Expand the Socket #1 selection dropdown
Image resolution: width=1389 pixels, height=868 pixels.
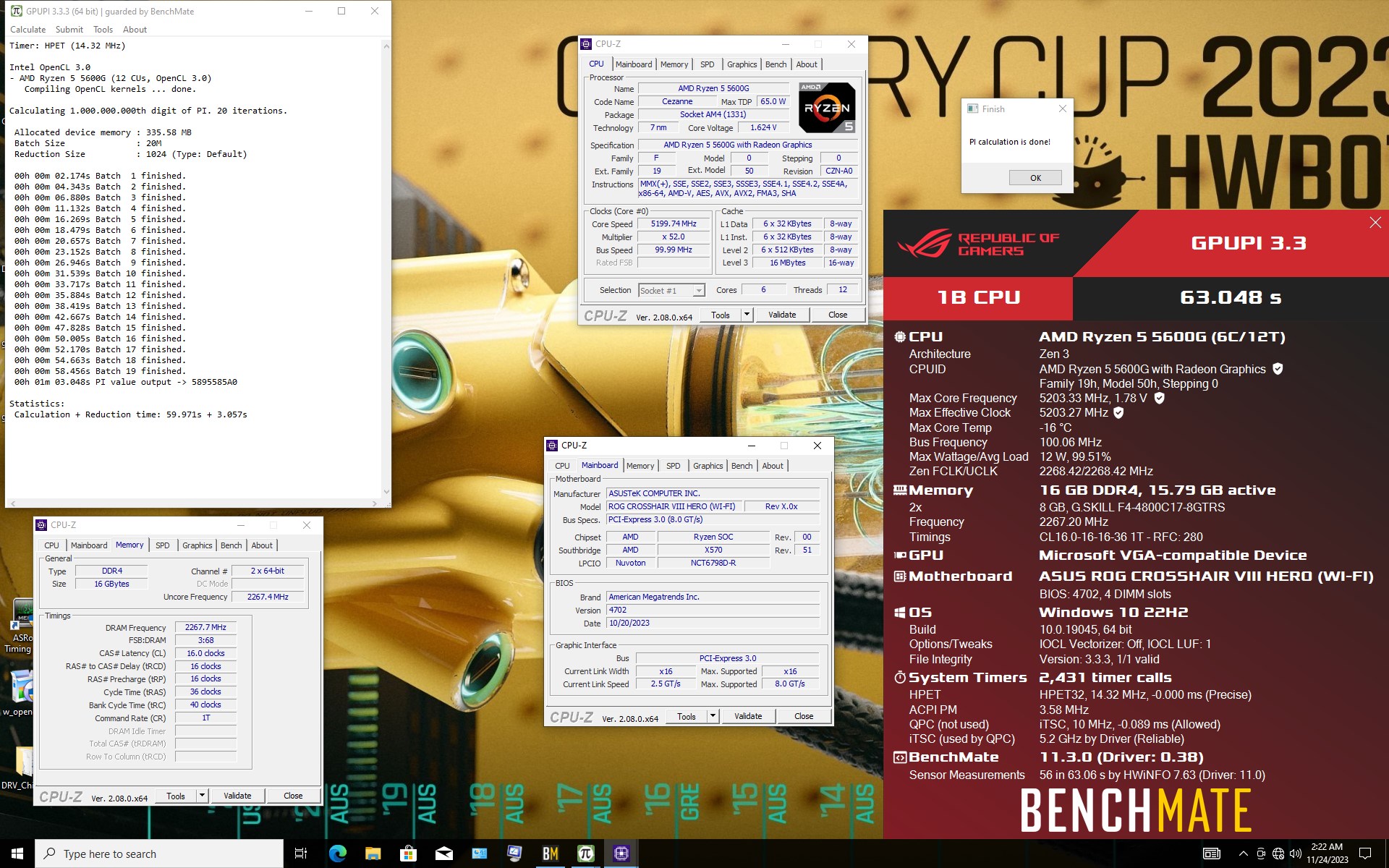(698, 291)
